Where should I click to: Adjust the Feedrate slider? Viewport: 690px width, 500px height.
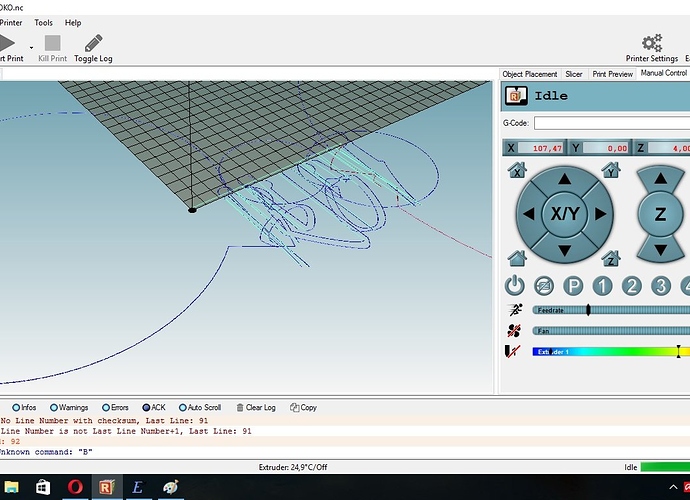(x=611, y=310)
